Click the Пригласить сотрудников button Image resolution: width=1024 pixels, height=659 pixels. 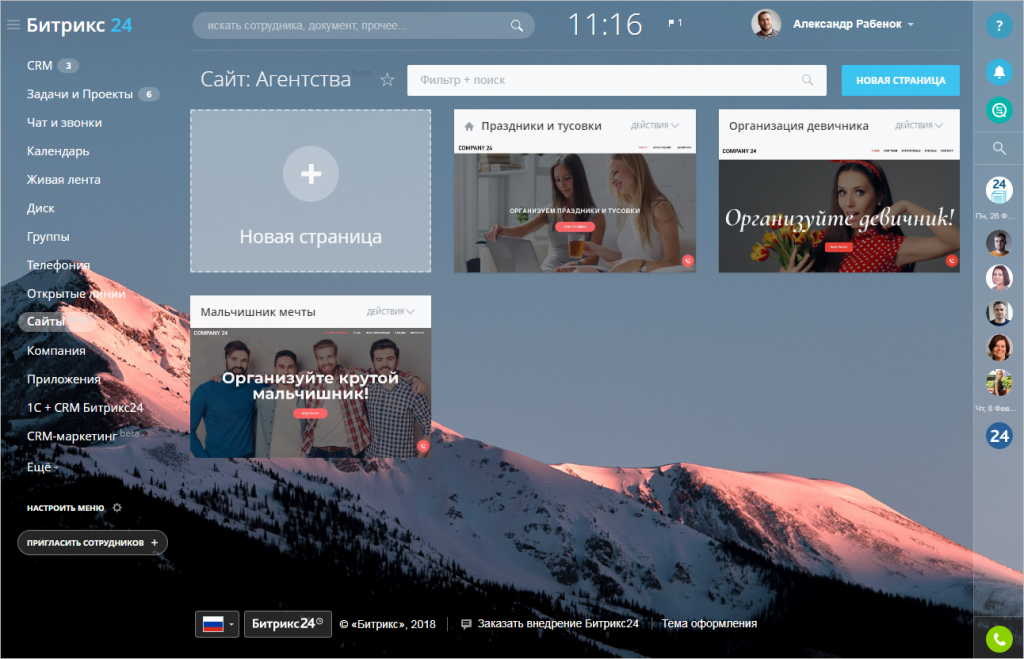click(x=92, y=542)
